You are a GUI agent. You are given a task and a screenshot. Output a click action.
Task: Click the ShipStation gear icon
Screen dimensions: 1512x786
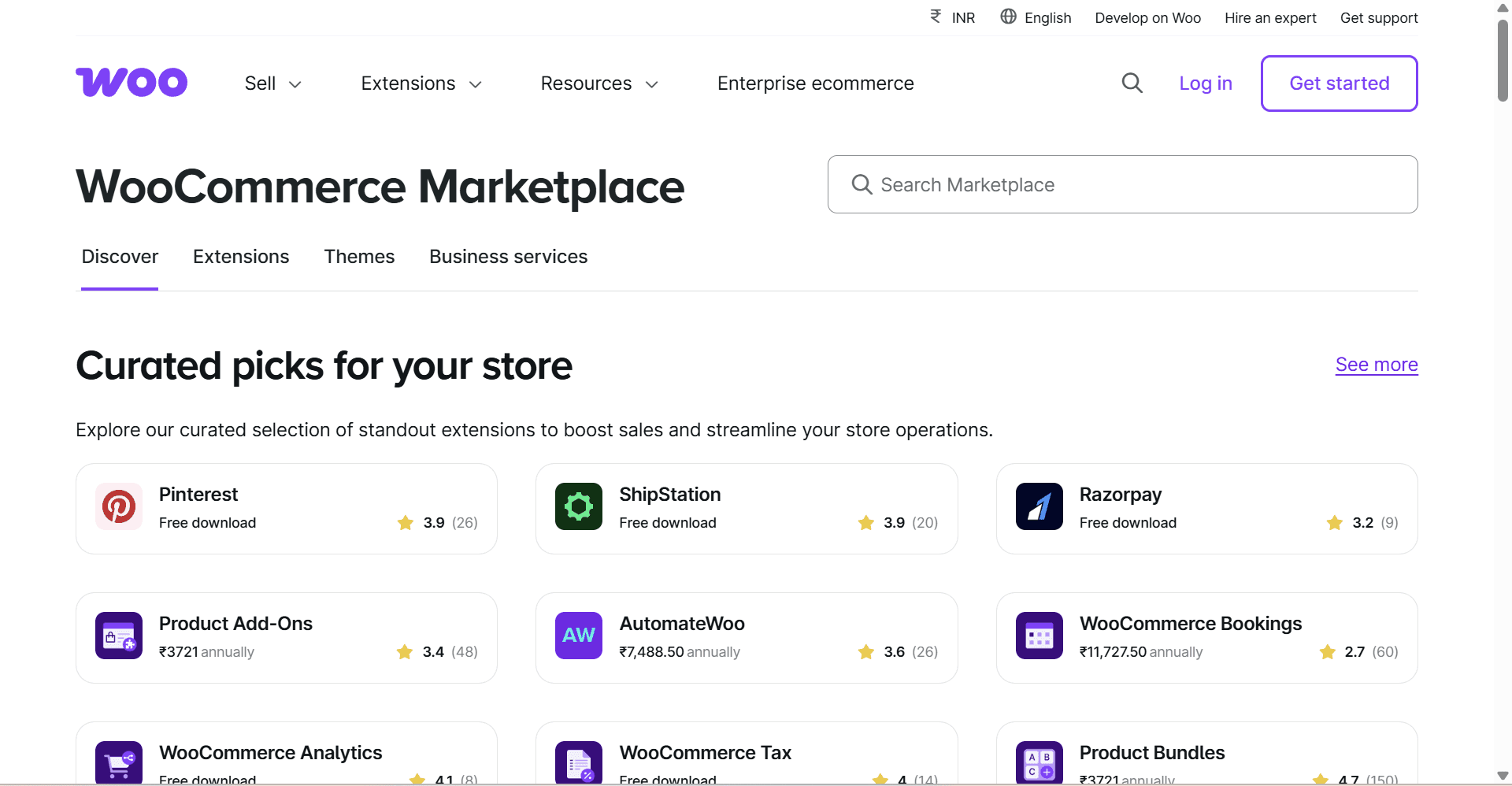tap(578, 506)
